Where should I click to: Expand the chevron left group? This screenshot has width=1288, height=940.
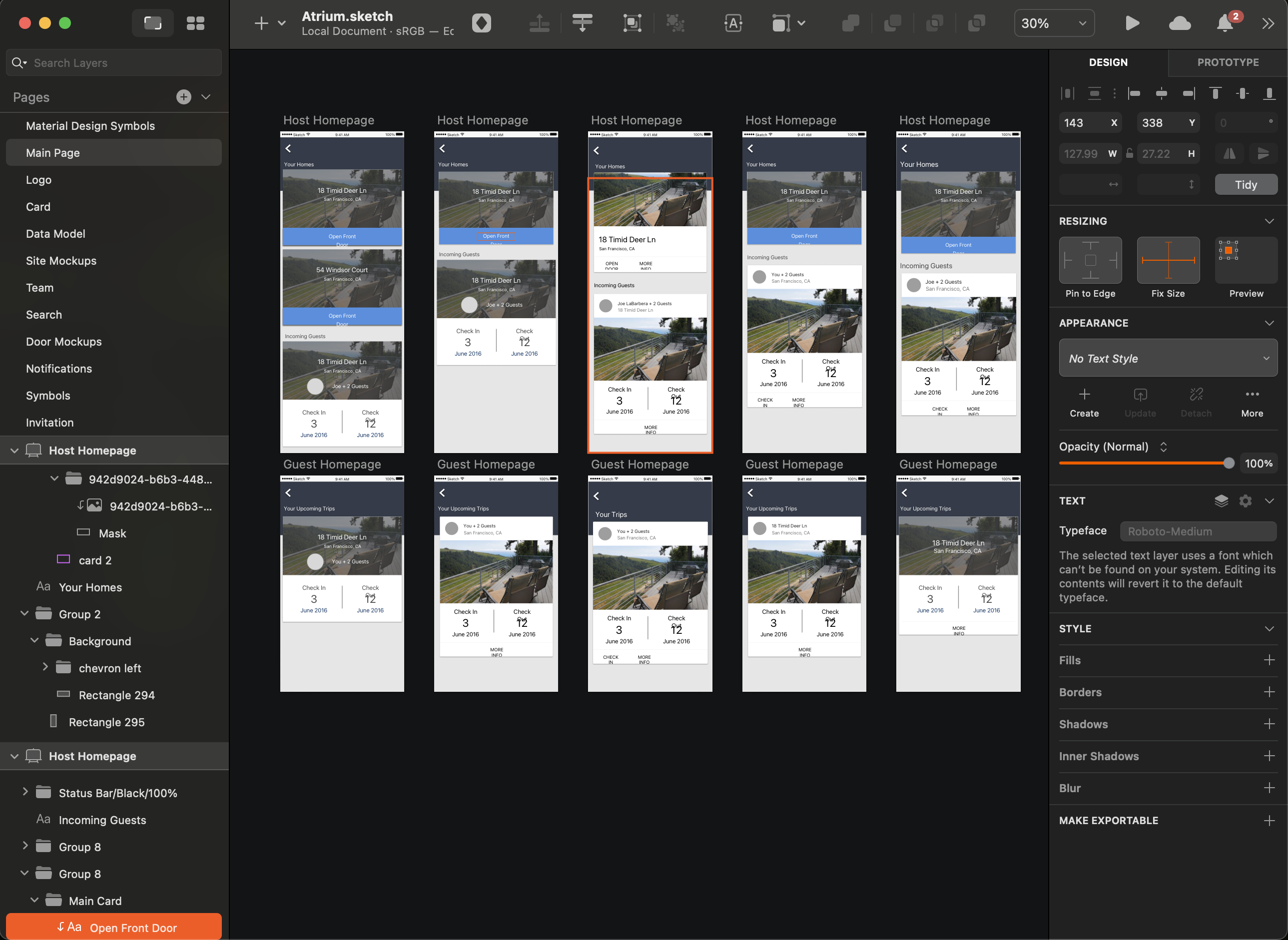tap(45, 667)
